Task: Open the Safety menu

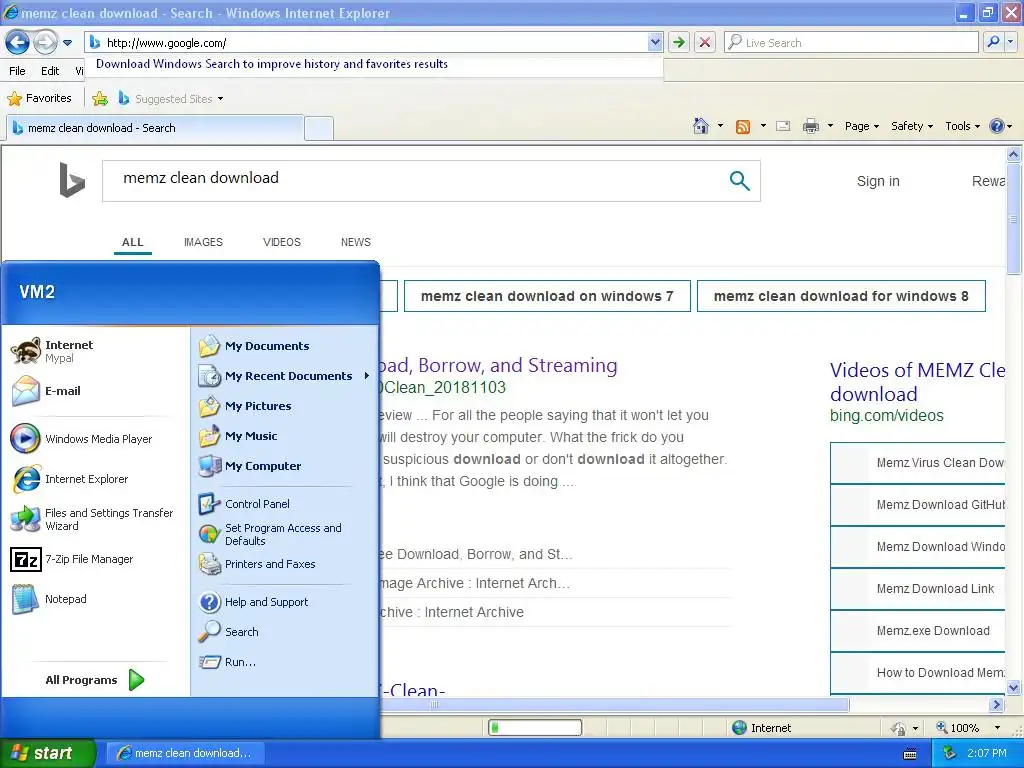Action: click(912, 126)
